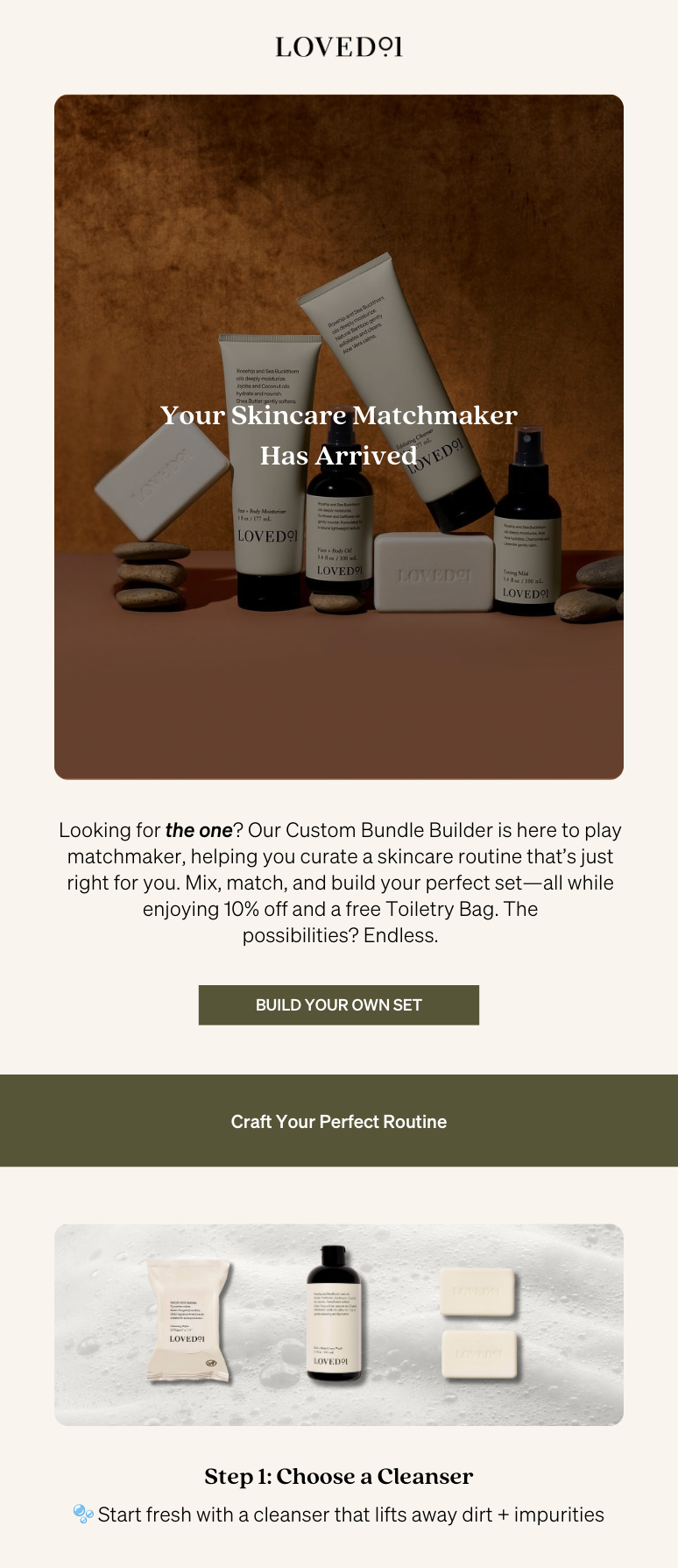
Task: Click the Step 1: Choose a Cleanser heading
Action: 339,1476
